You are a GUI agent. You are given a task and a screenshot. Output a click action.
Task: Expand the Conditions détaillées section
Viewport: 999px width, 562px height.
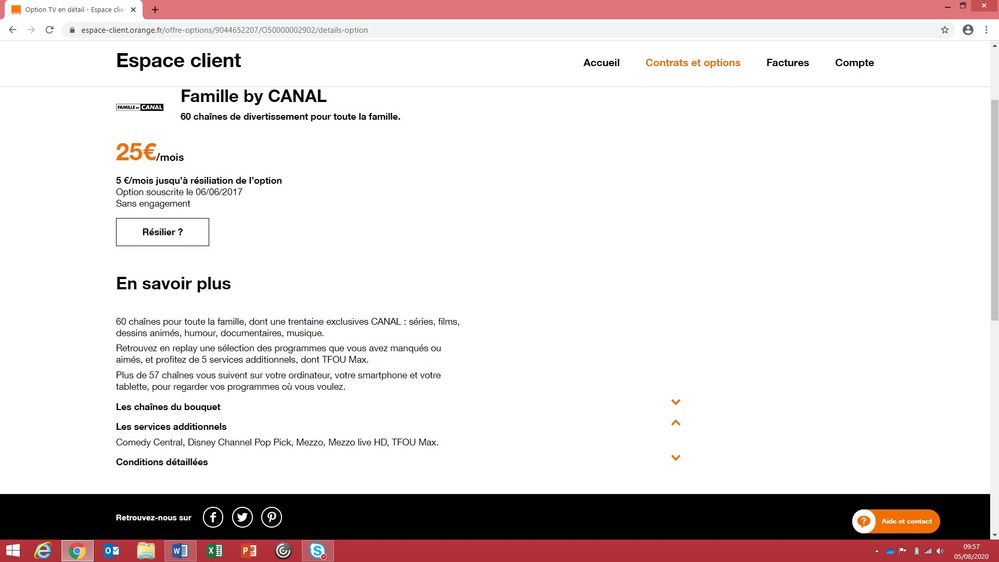coord(675,458)
